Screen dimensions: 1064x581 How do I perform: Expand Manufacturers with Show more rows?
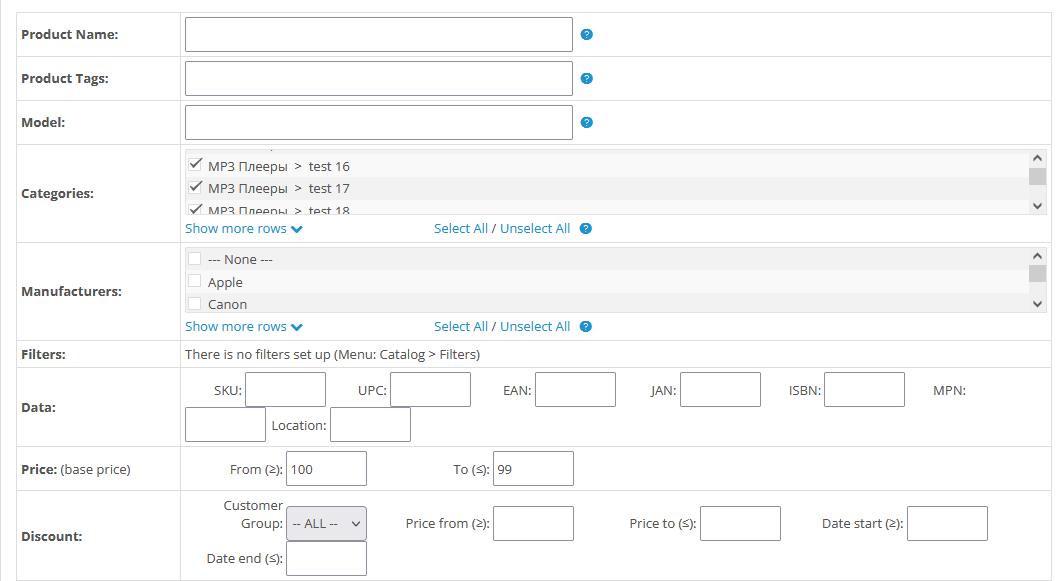point(244,326)
